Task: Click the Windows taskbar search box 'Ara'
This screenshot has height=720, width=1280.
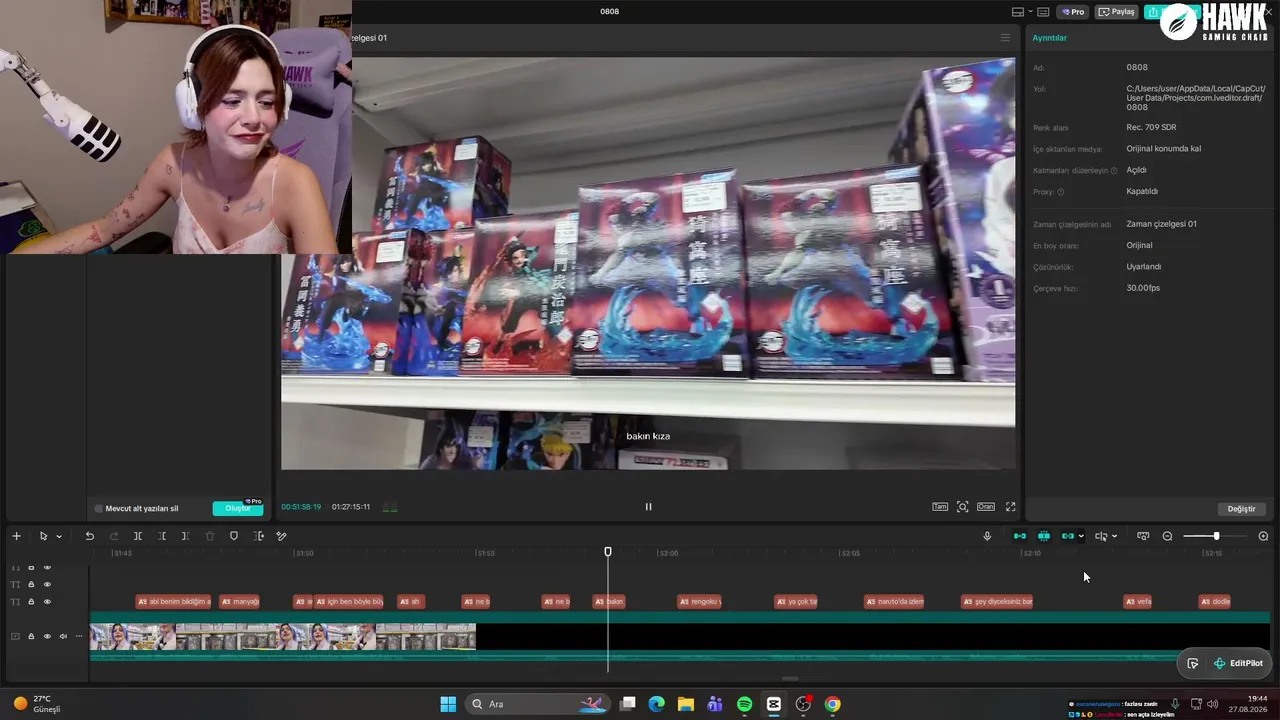Action: click(538, 704)
